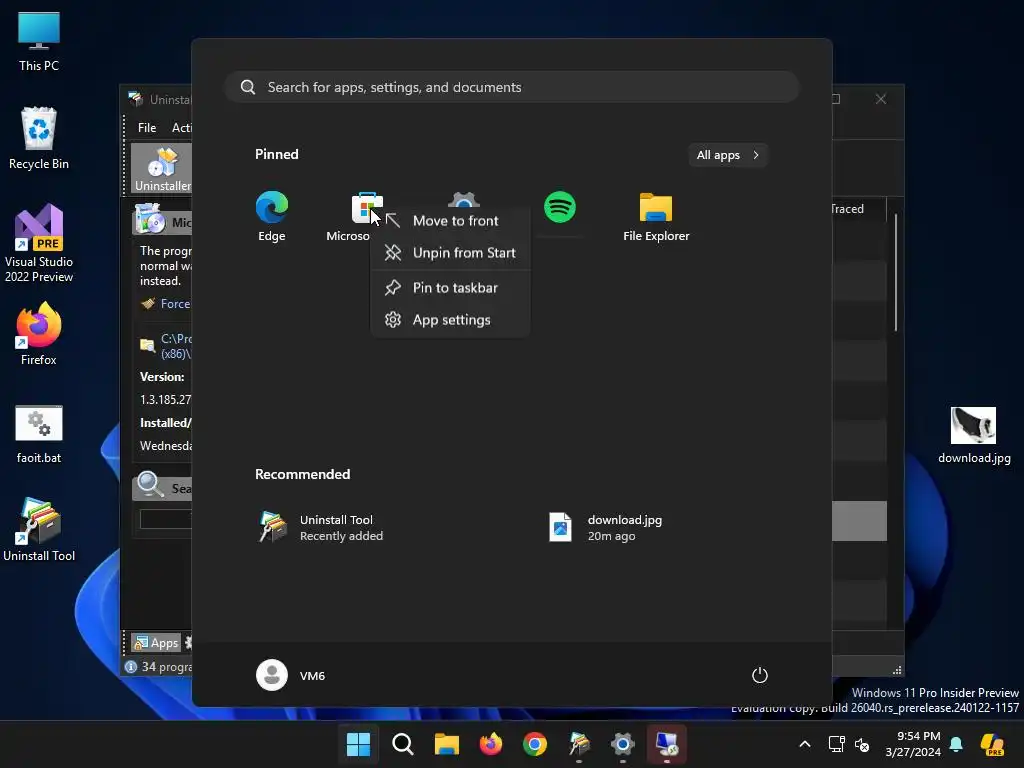
Task: Open the VM6 user account menu
Action: tap(291, 675)
